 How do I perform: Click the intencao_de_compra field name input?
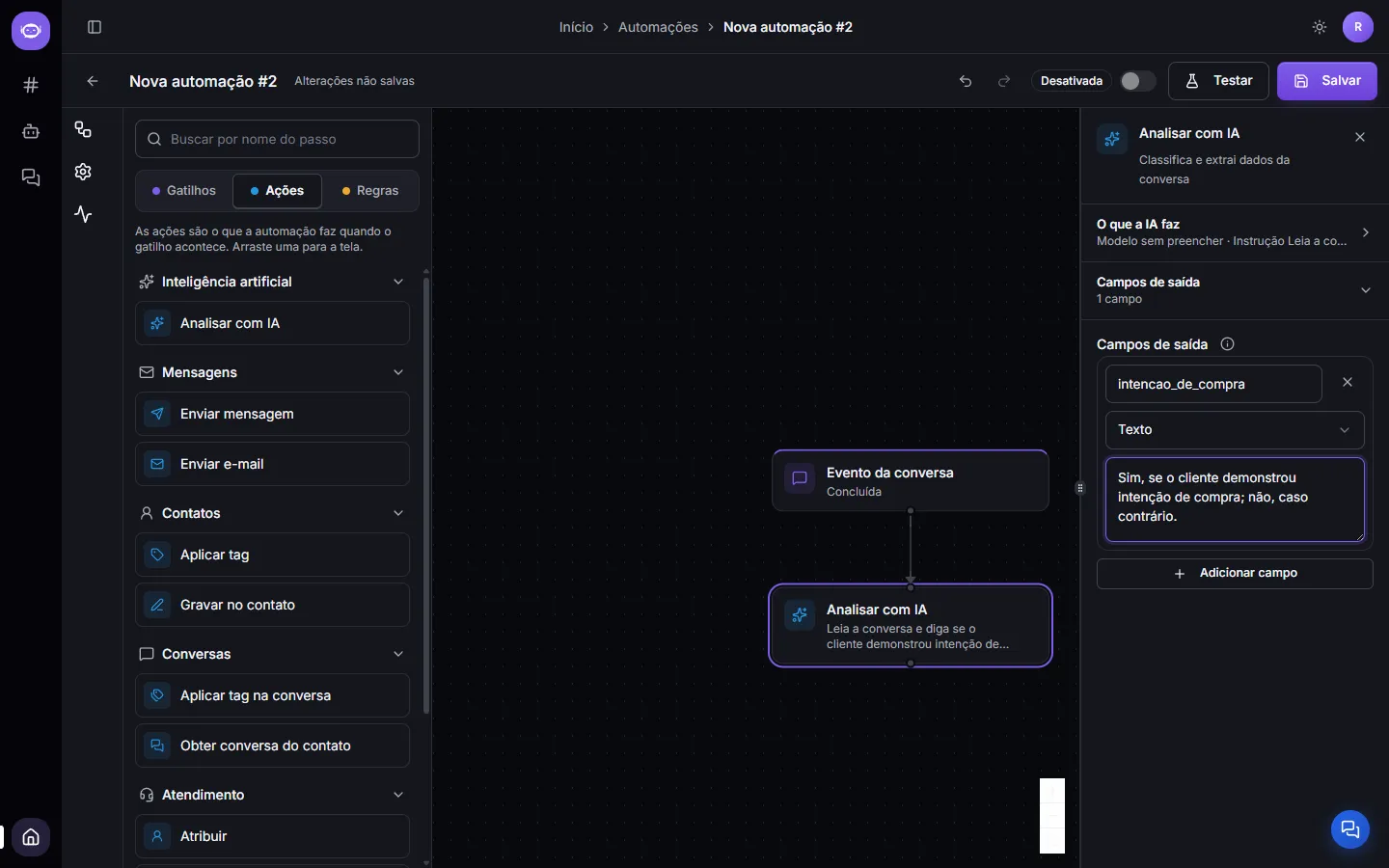point(1213,384)
